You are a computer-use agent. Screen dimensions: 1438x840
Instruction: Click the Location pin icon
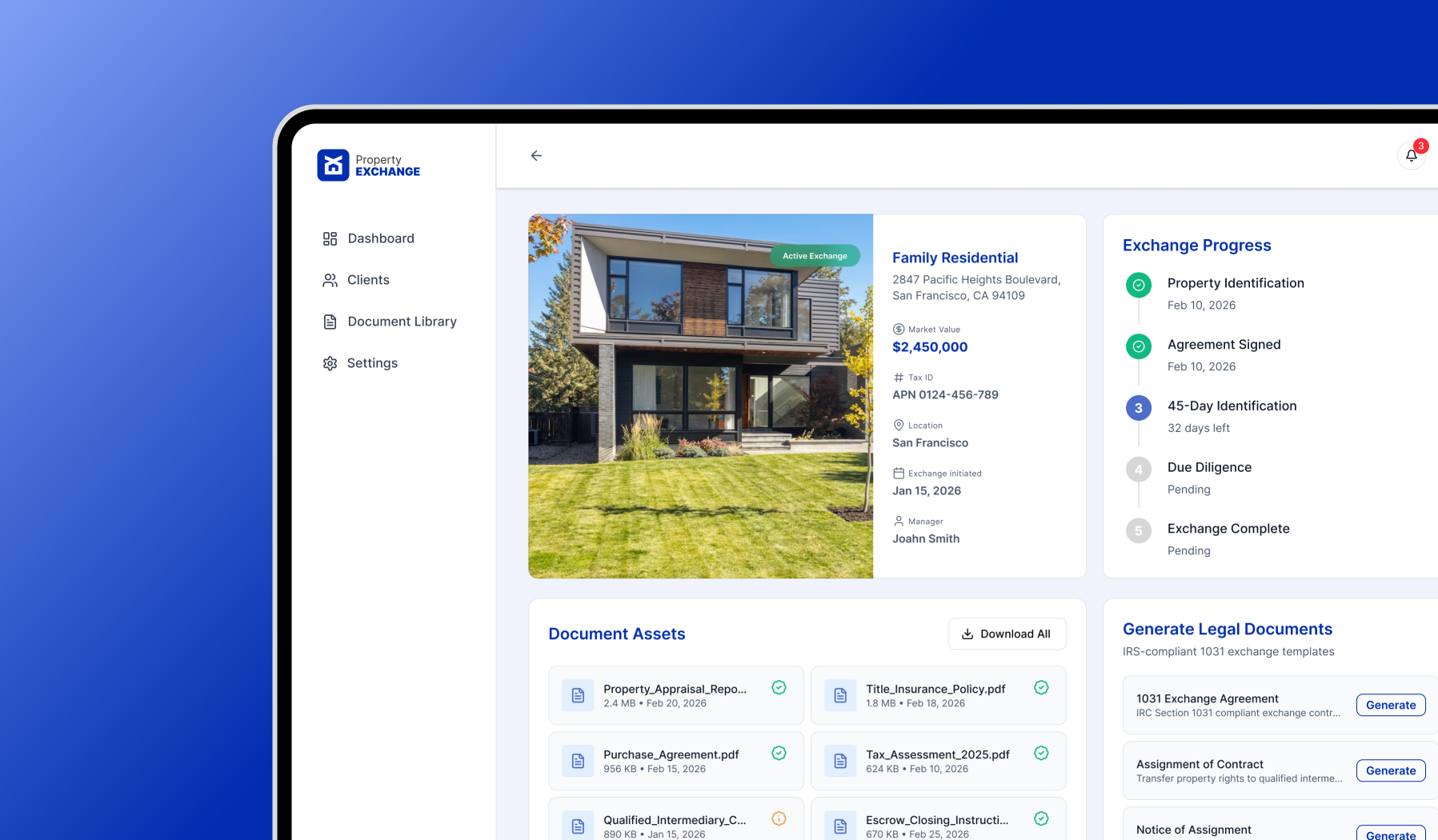click(x=899, y=426)
